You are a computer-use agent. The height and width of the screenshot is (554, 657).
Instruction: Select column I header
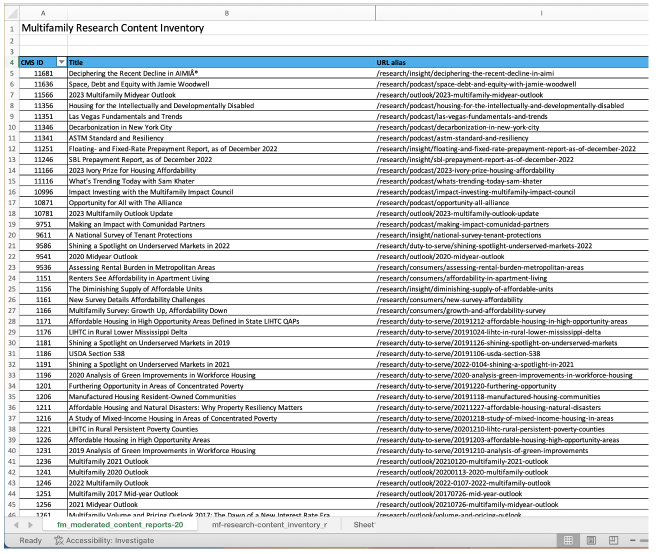point(541,13)
